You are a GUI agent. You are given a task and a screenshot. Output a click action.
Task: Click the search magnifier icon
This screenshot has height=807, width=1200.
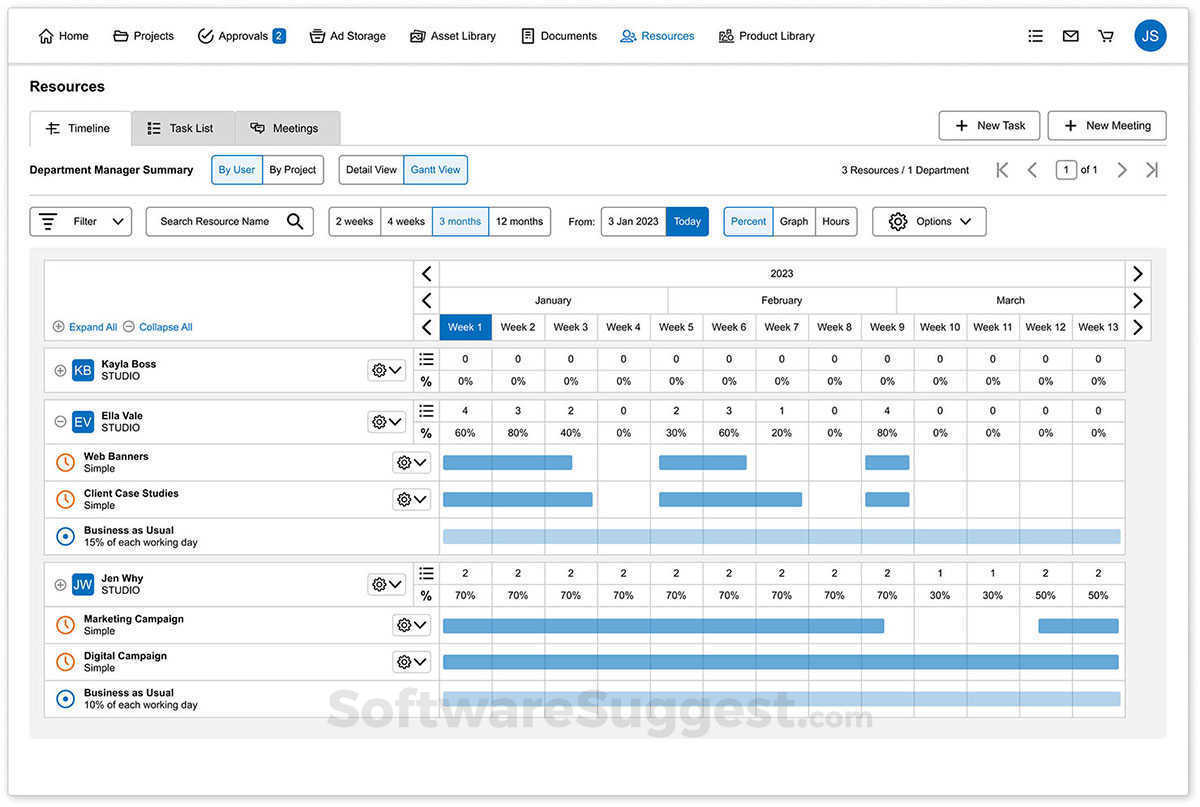click(x=295, y=221)
